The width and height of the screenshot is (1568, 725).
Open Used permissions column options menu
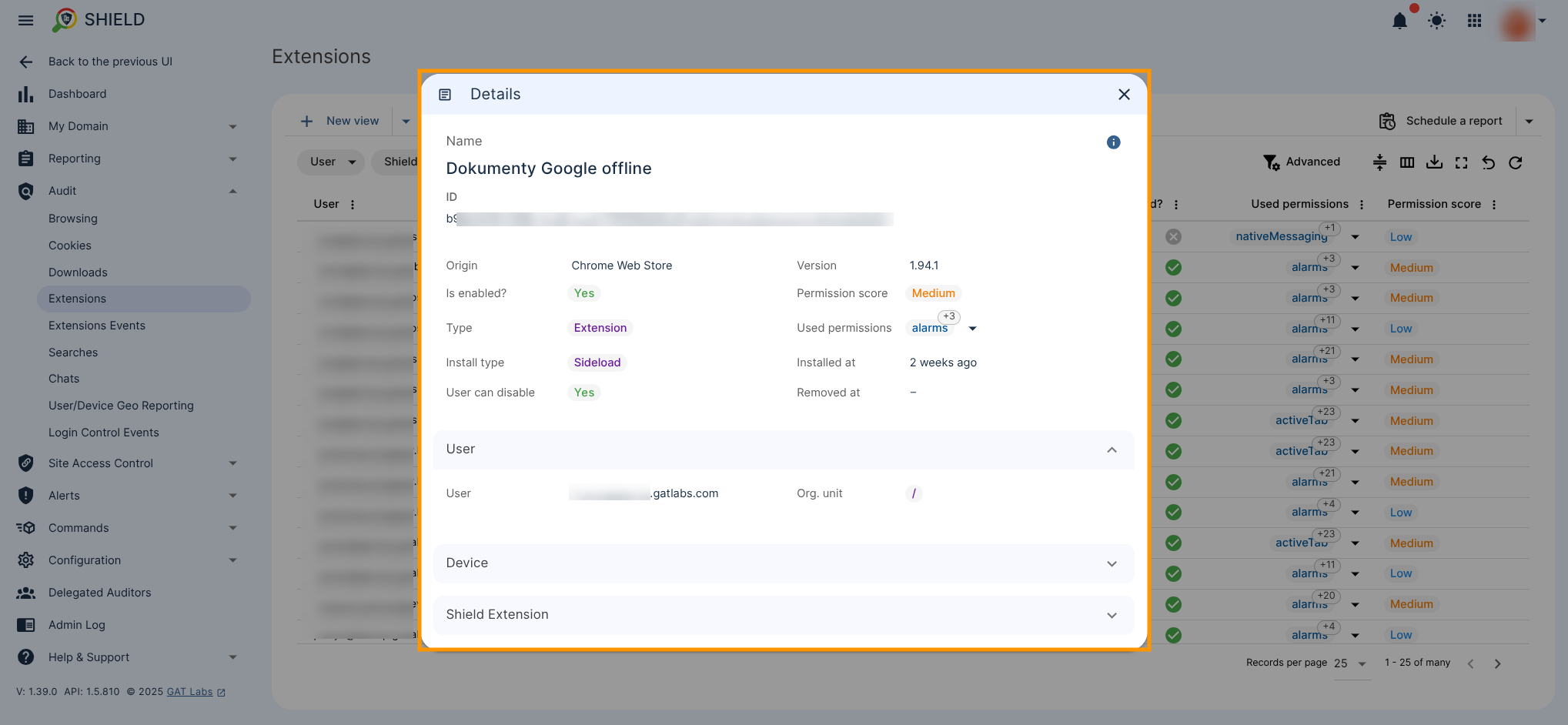coord(1362,205)
